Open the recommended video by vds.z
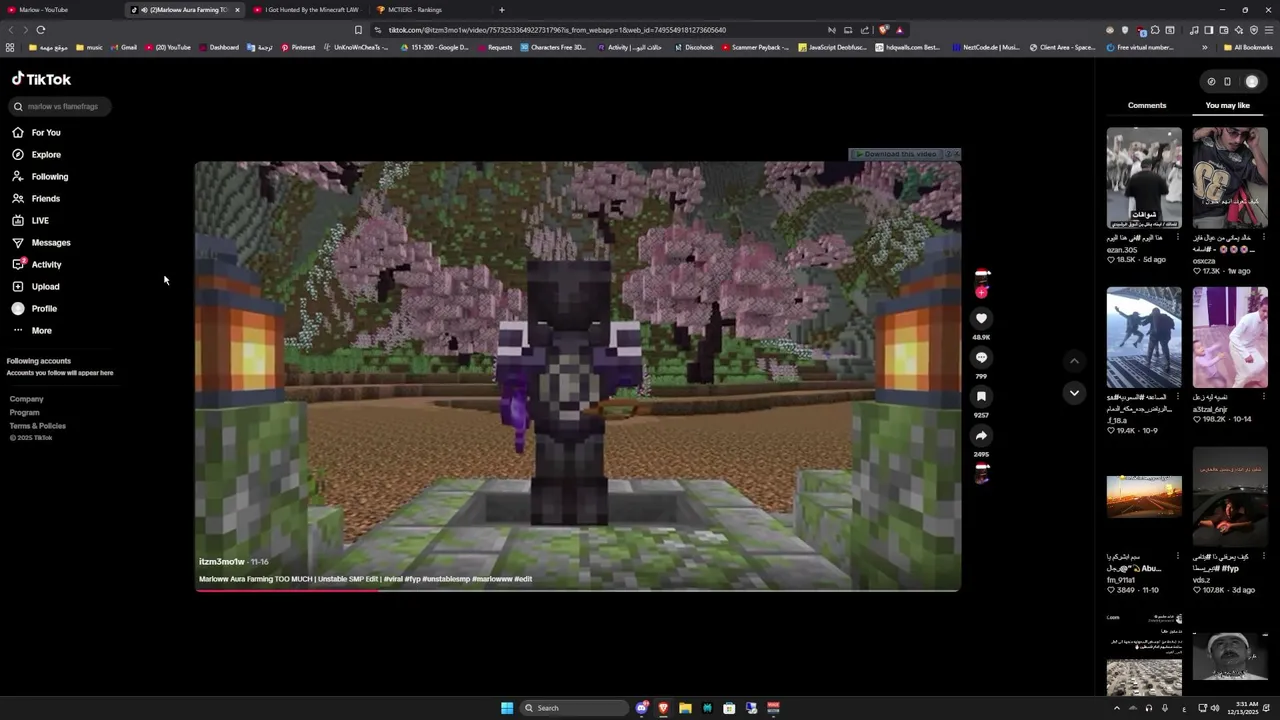The image size is (1280, 720). (1230, 498)
